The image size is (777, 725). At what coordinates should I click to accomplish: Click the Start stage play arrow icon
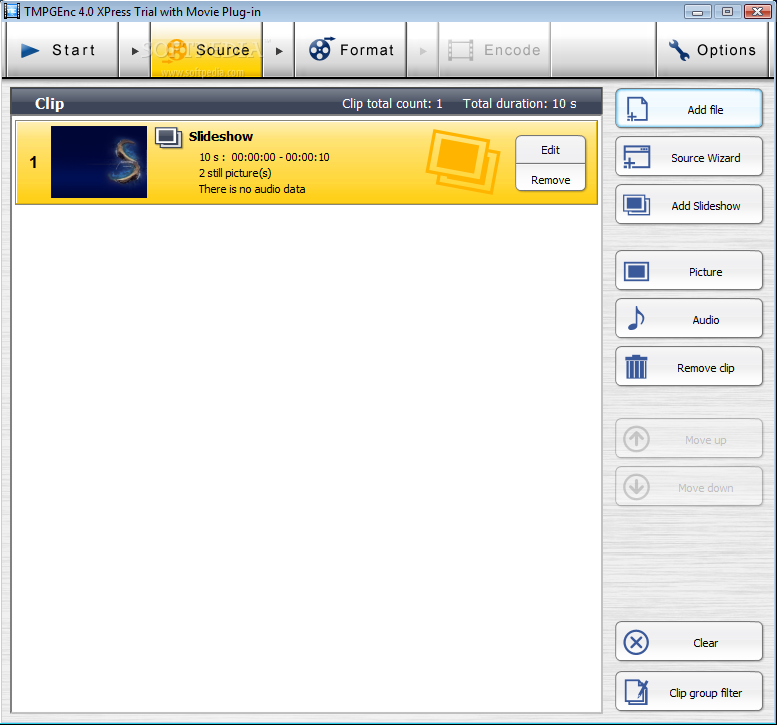30,50
